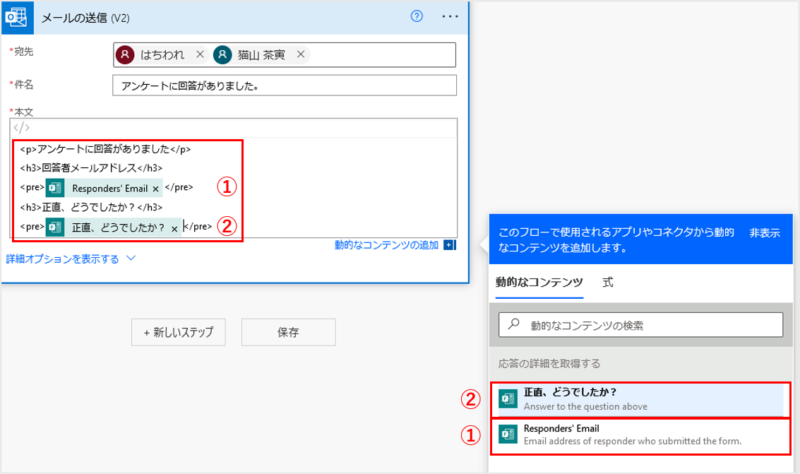Open the help question mark icon
Image resolution: width=800 pixels, height=474 pixels.
(x=417, y=17)
